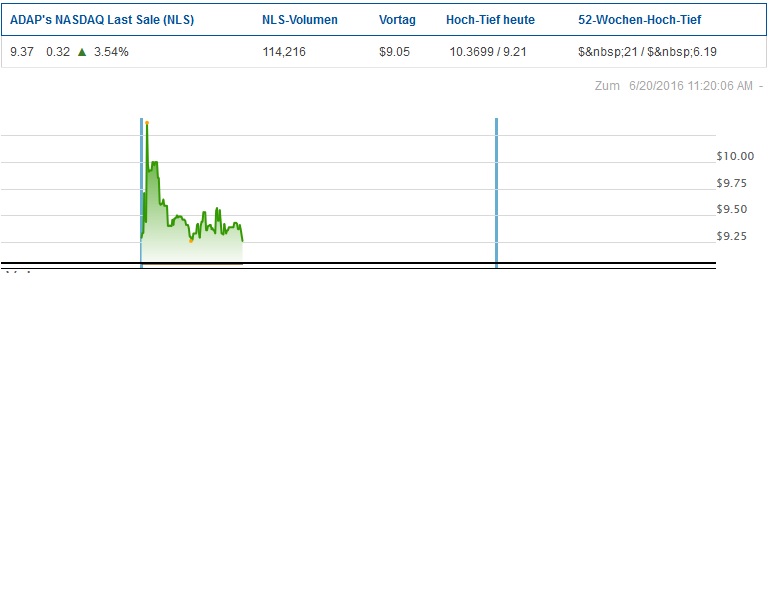Click the 10.3699 / 9.21 high-low value

click(488, 52)
